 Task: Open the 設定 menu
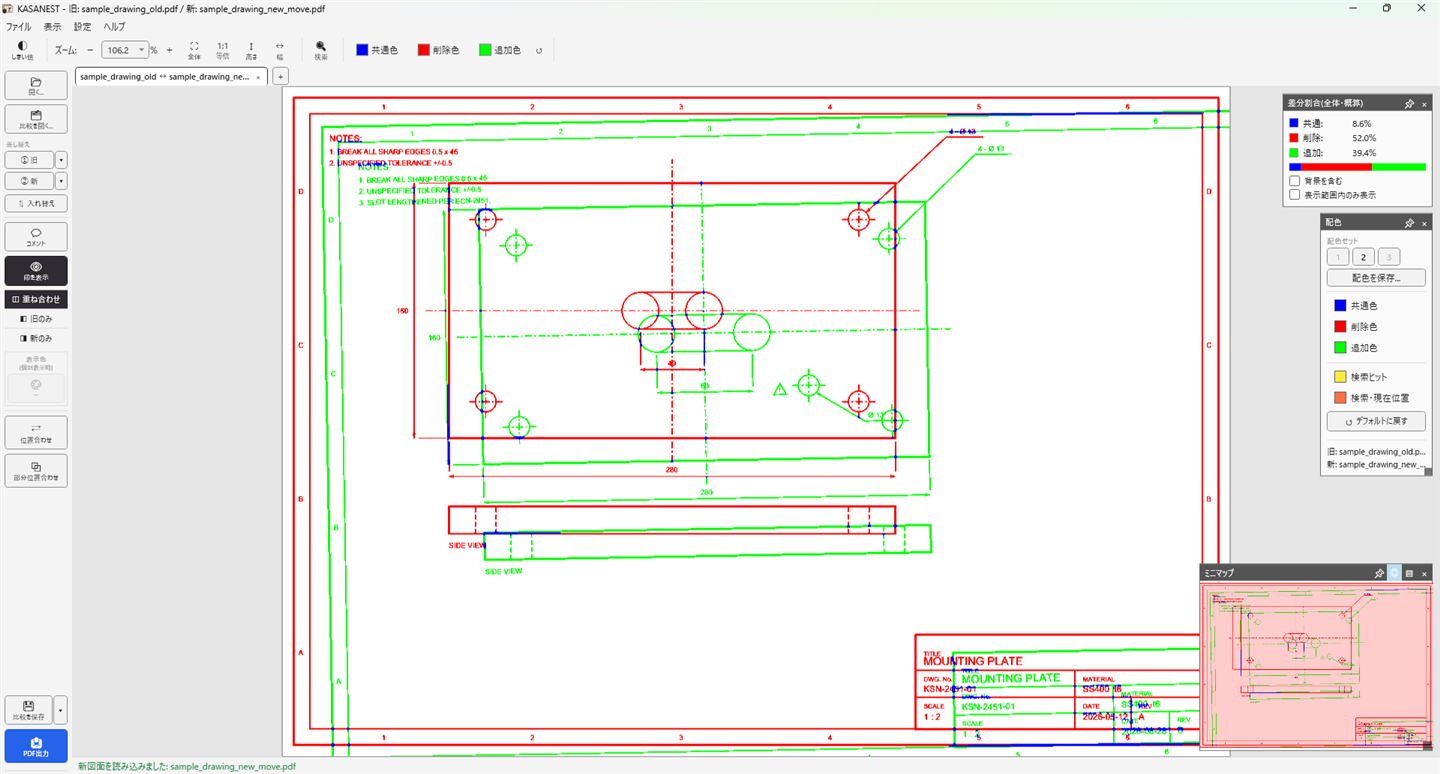(83, 27)
